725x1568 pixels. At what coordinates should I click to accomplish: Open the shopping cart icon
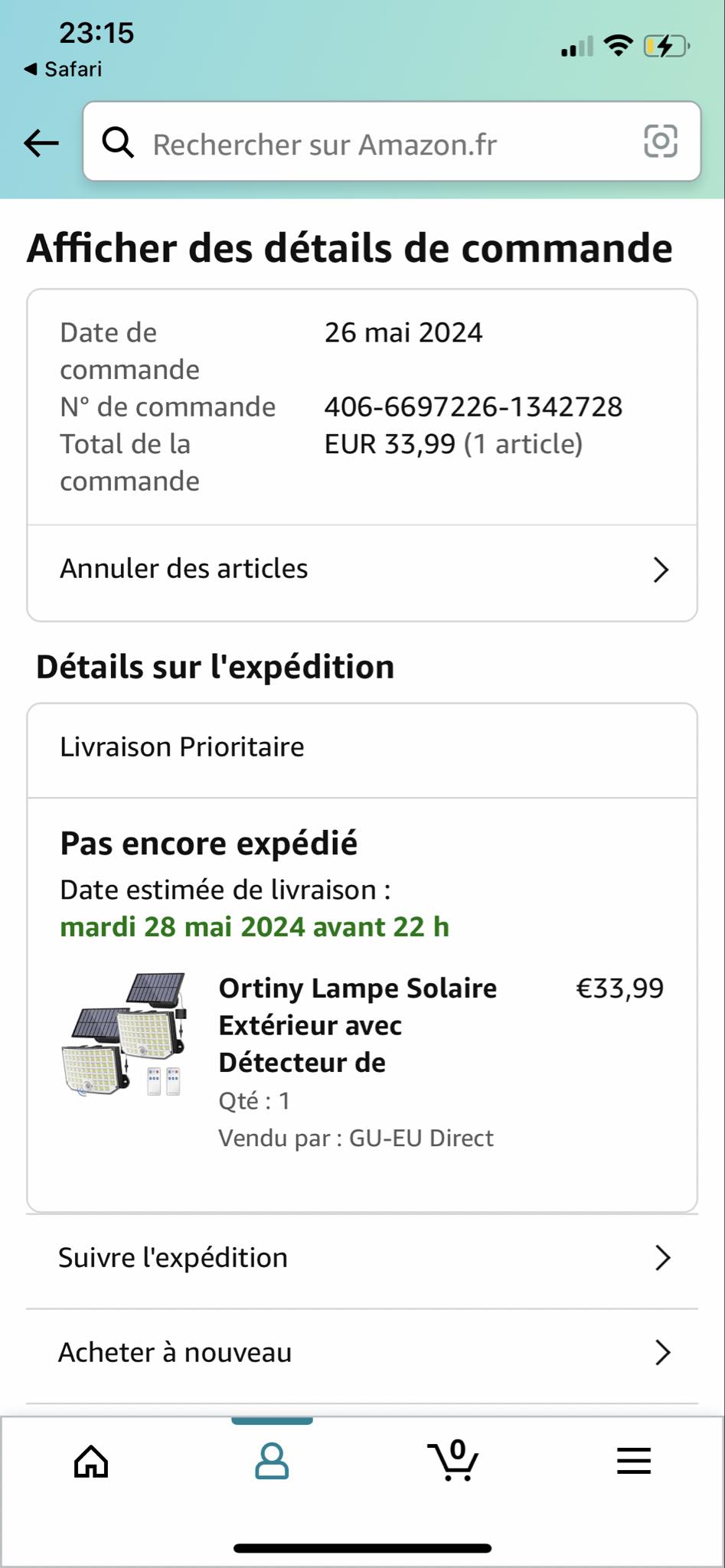[453, 1461]
